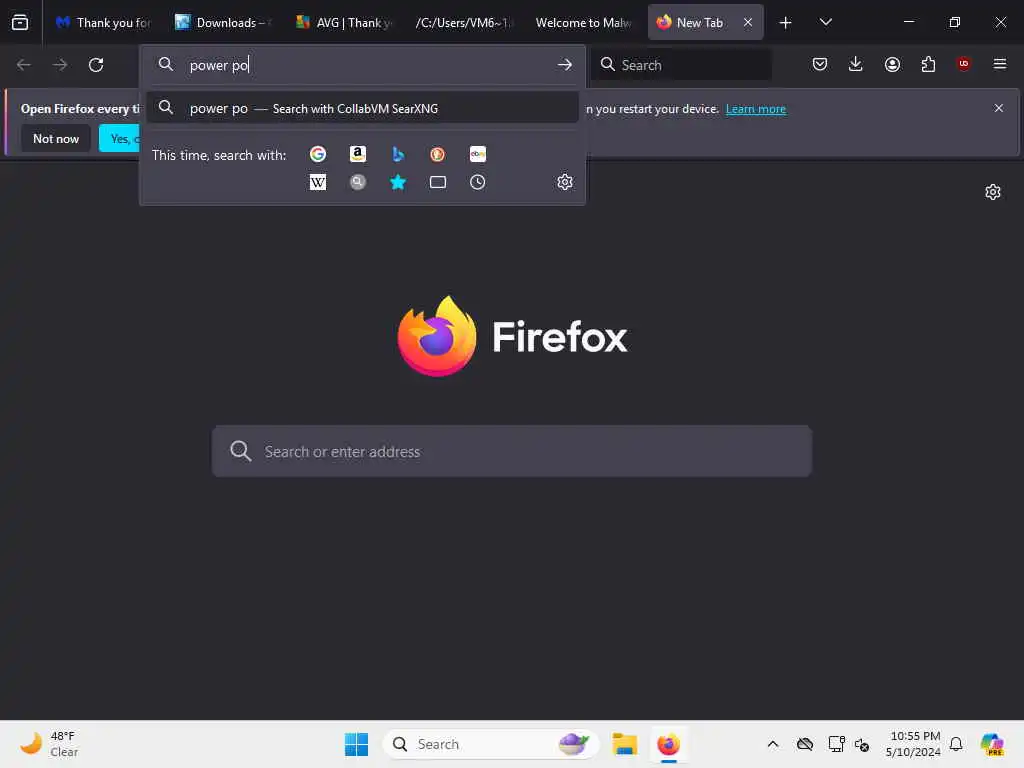List all tabs with the chevron dropdown
1024x768 pixels.
[825, 22]
